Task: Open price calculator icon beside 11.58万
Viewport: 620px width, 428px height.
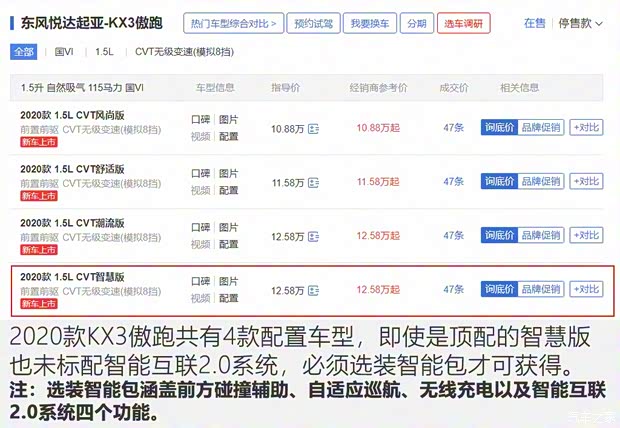Action: coord(313,183)
